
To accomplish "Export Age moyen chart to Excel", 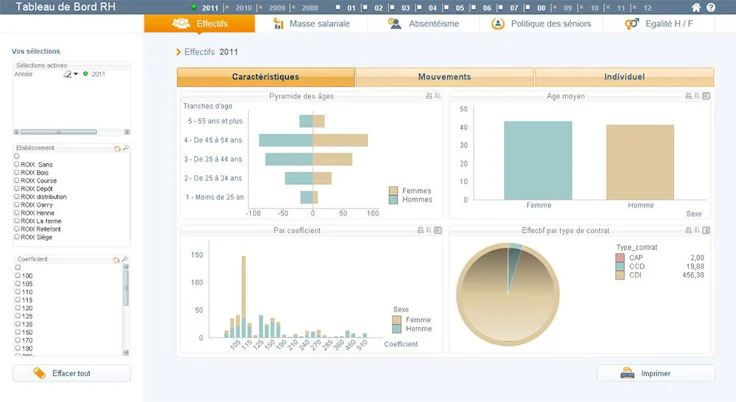I will 697,96.
